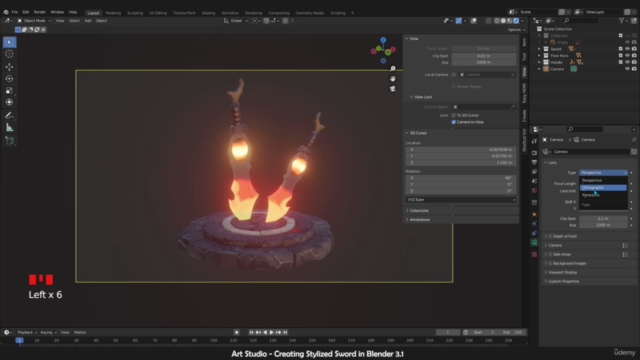Open the Render menu

40,12
